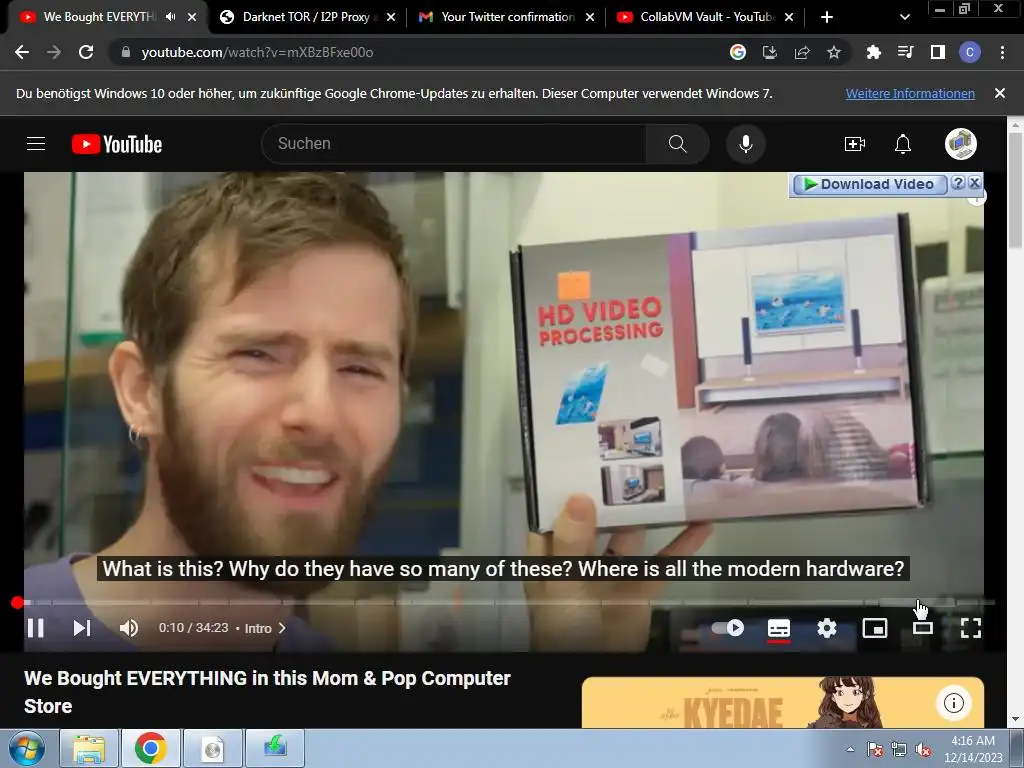The height and width of the screenshot is (768, 1024).
Task: Switch to theater mode
Action: [923, 628]
